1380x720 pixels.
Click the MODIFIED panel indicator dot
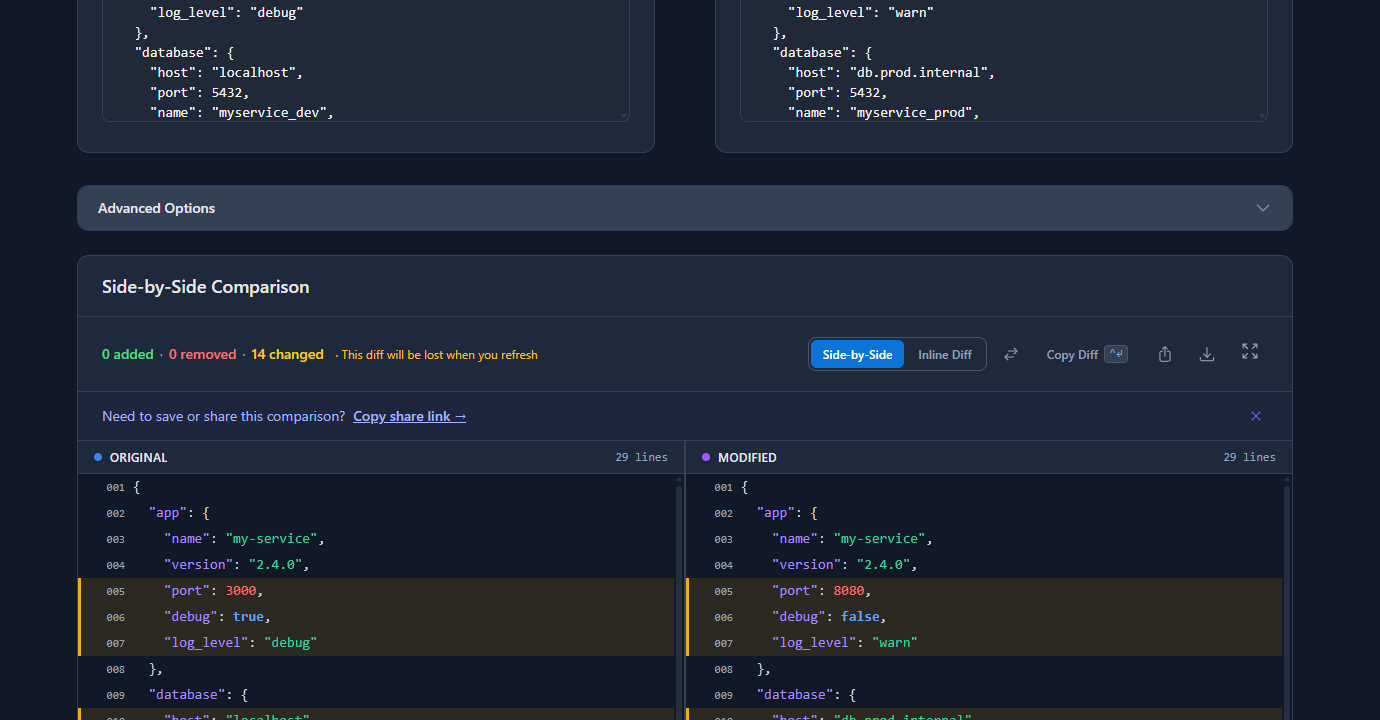pos(706,456)
